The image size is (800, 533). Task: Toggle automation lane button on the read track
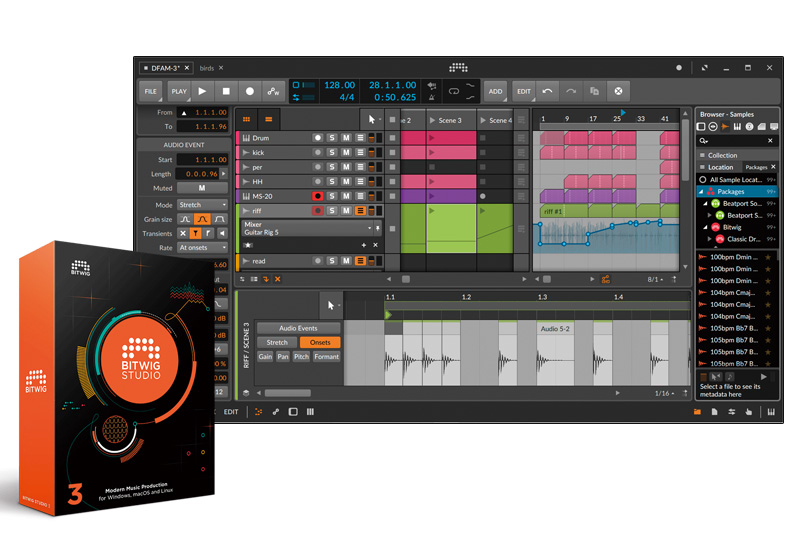coord(360,261)
